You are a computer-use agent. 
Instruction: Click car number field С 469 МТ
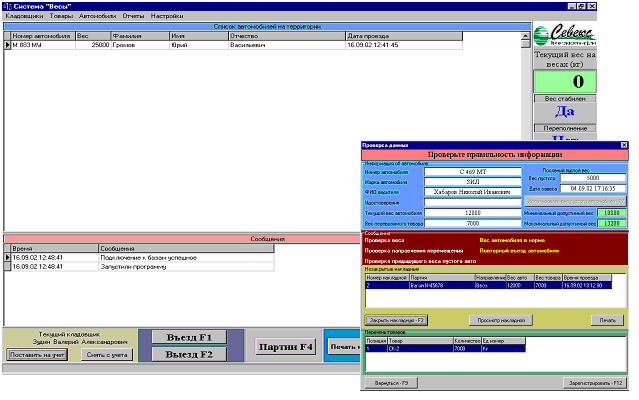click(473, 171)
